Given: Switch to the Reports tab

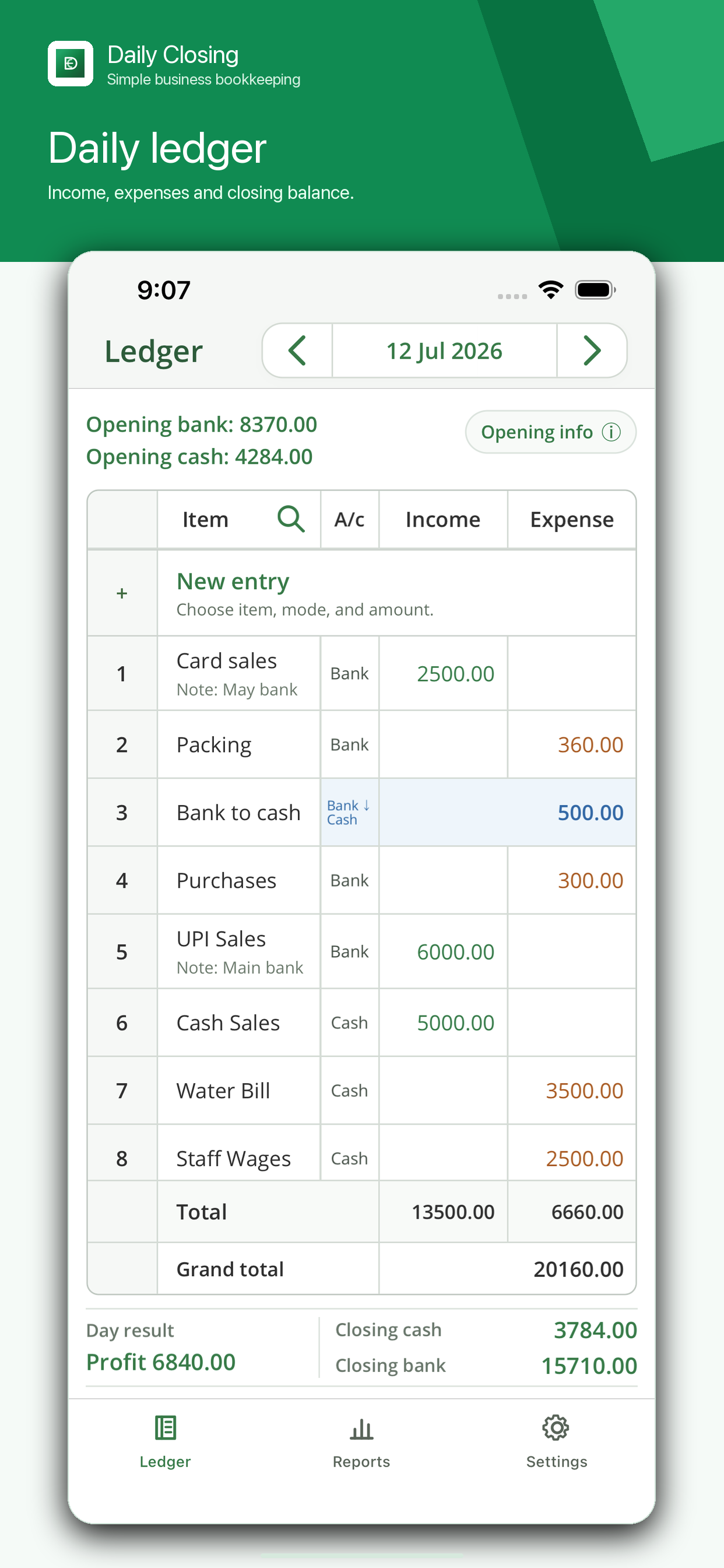Looking at the screenshot, I should click(x=361, y=1441).
